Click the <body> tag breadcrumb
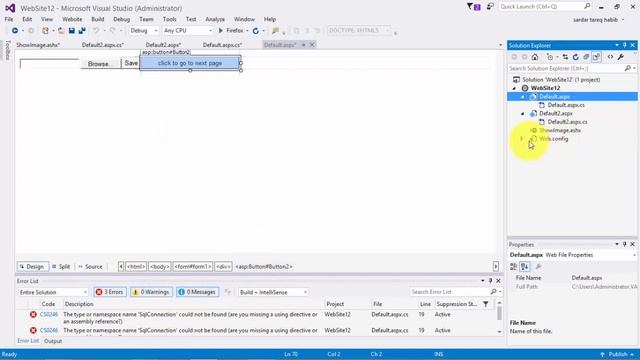The image size is (640, 360). tap(159, 267)
